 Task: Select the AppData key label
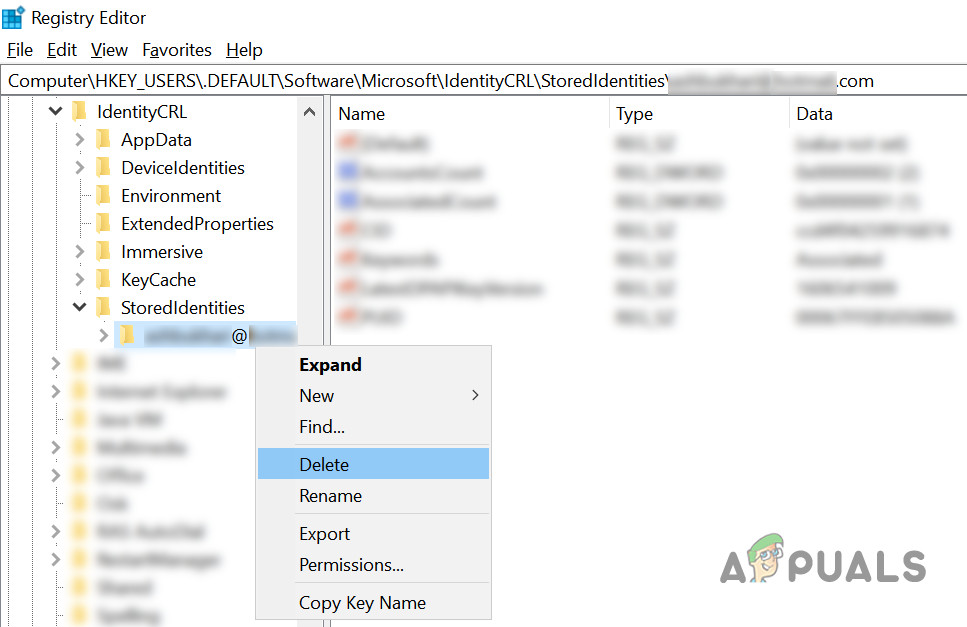(156, 140)
